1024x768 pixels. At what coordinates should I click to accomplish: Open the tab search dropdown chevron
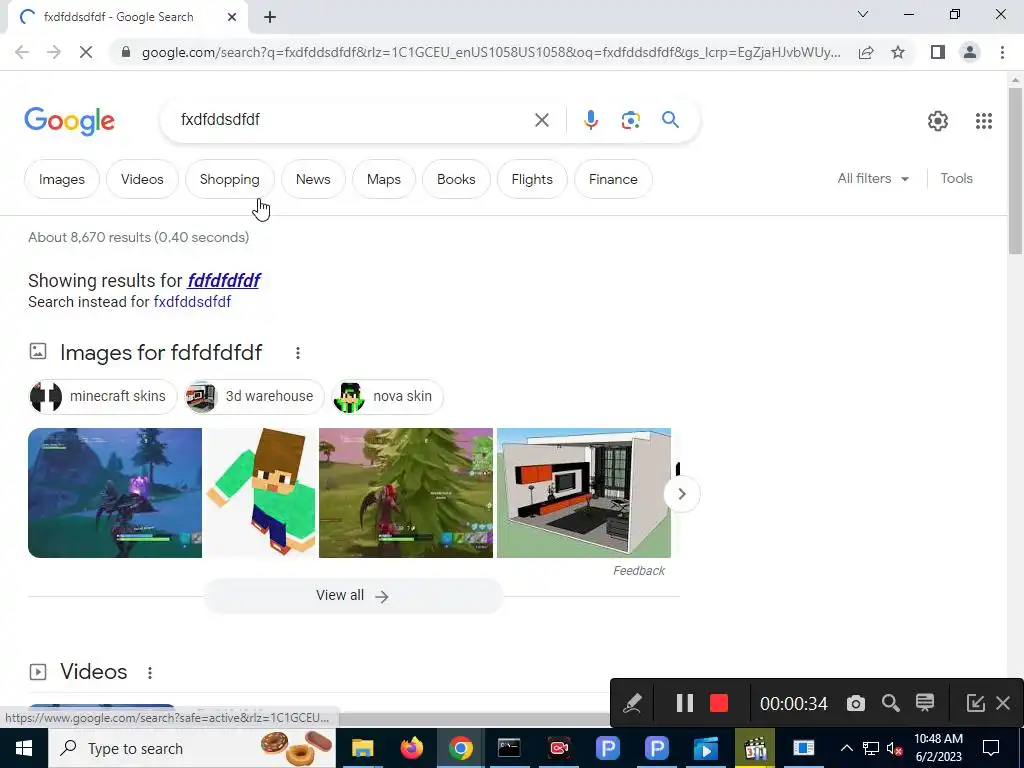pos(863,14)
